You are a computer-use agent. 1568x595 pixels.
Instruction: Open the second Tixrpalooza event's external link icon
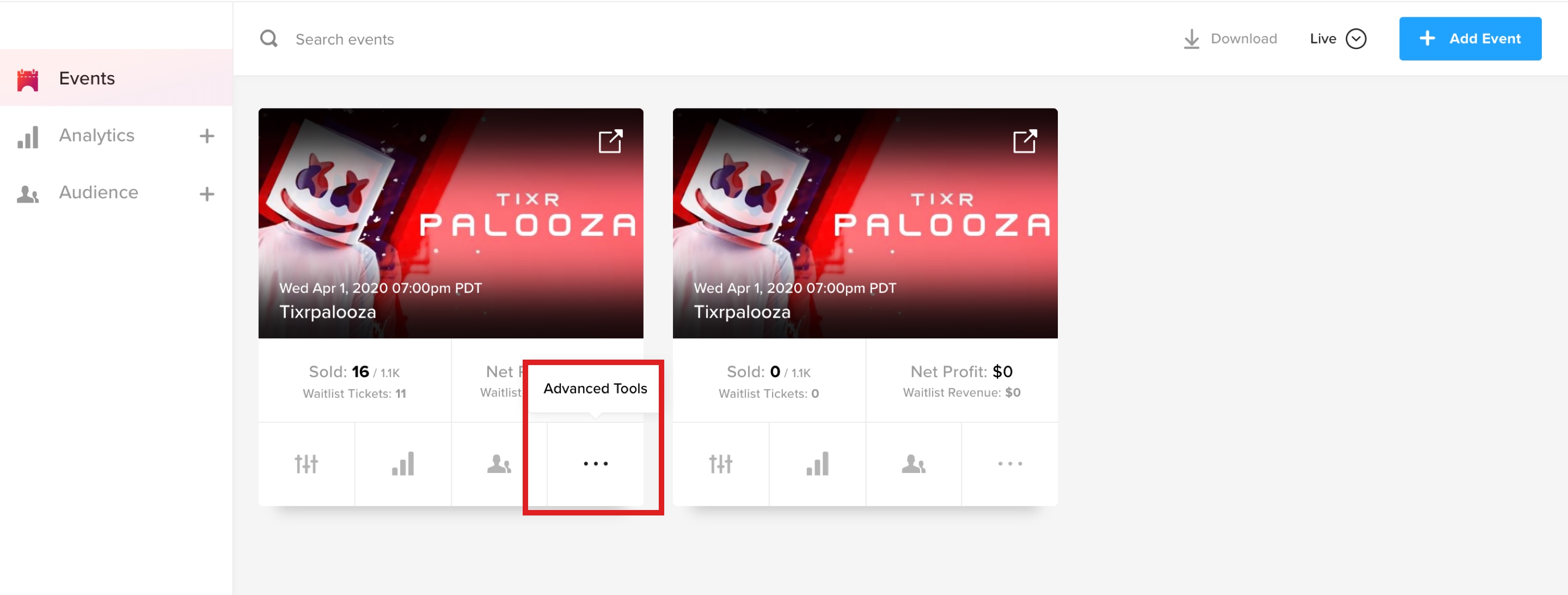pos(1025,141)
